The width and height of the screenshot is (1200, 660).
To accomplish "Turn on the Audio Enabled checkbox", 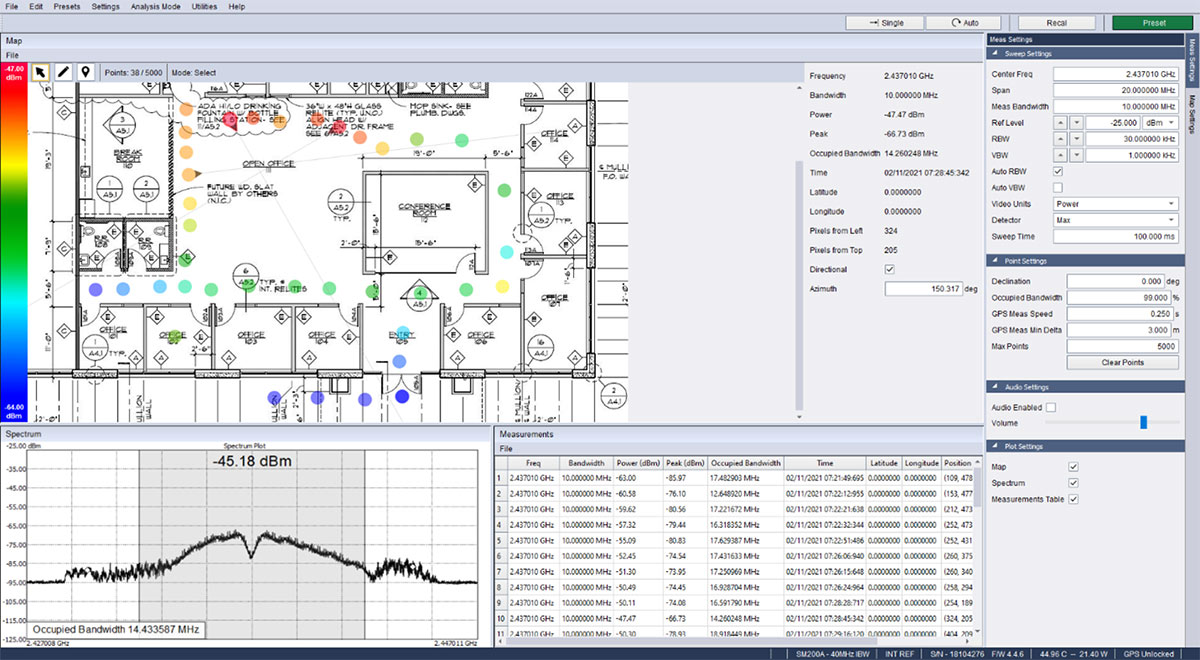I will point(1051,407).
